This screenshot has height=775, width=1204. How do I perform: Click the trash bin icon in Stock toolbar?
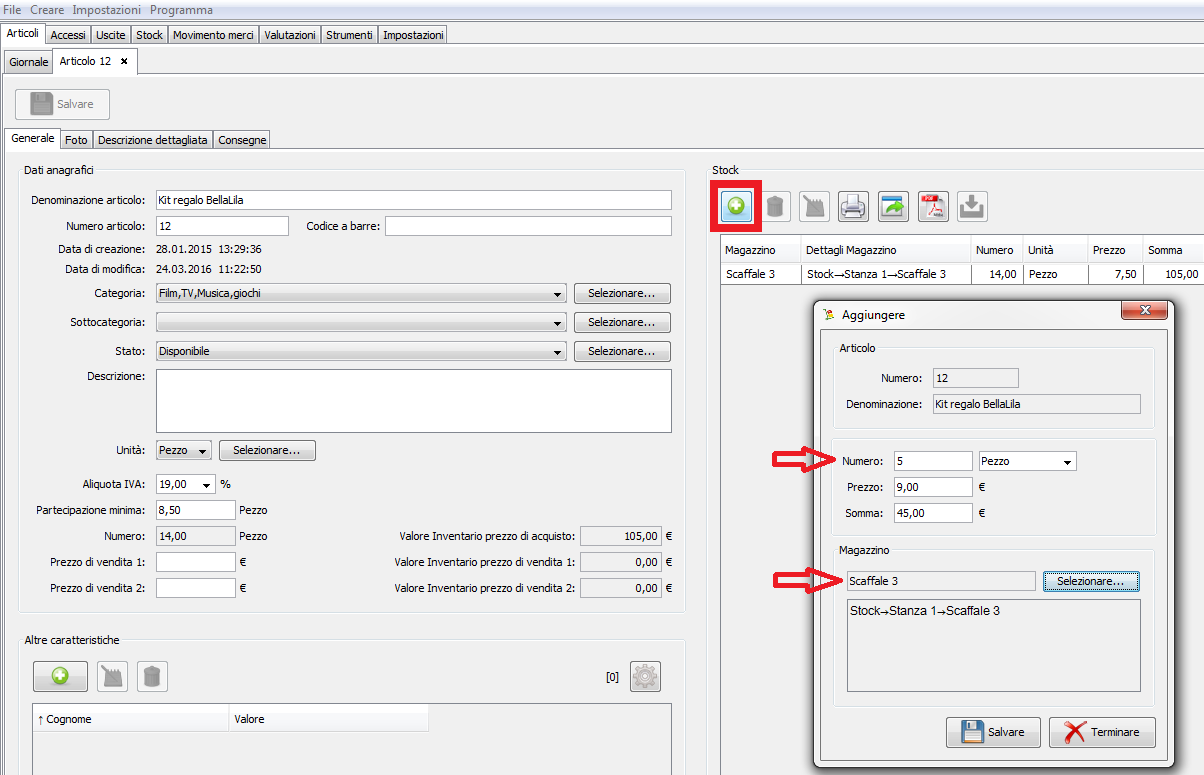click(775, 206)
